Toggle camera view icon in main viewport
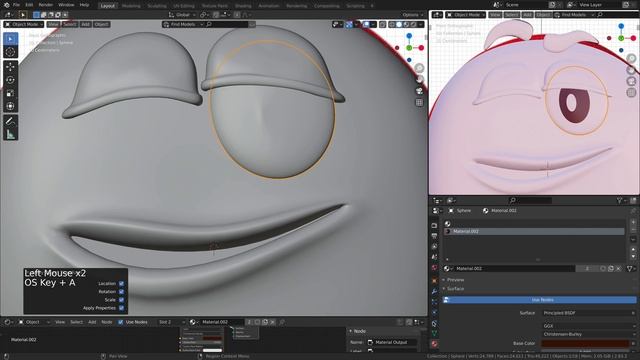The image size is (640, 360). pyautogui.click(x=419, y=91)
